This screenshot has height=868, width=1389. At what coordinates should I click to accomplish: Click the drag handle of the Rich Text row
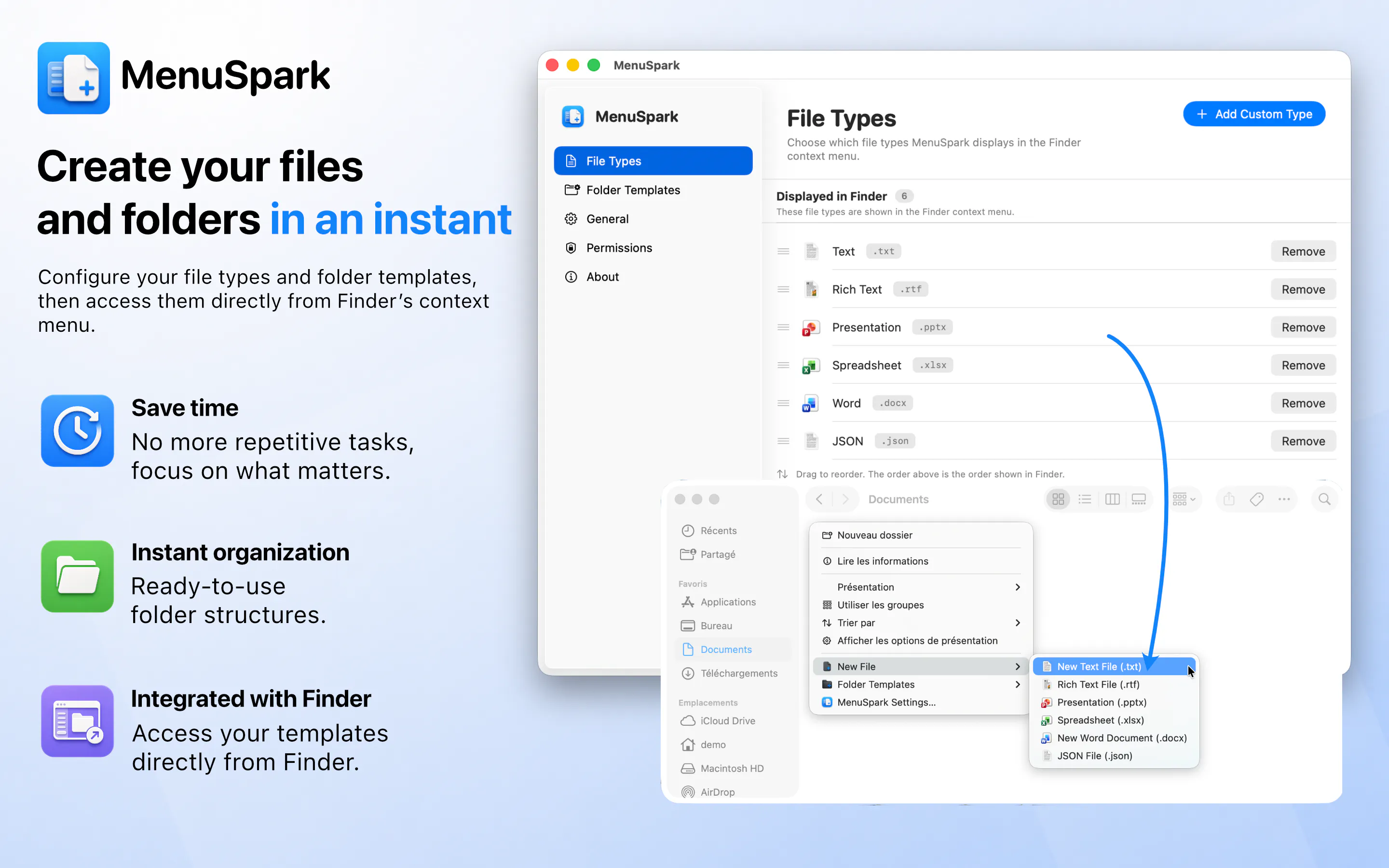pos(783,289)
